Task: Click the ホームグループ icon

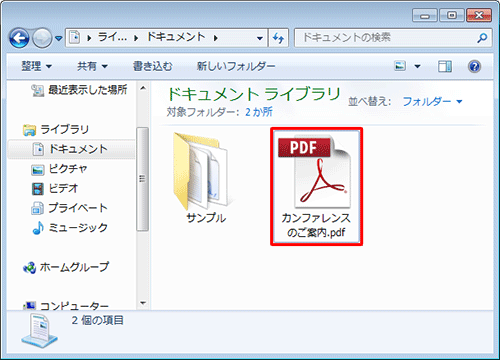Action: (x=29, y=267)
